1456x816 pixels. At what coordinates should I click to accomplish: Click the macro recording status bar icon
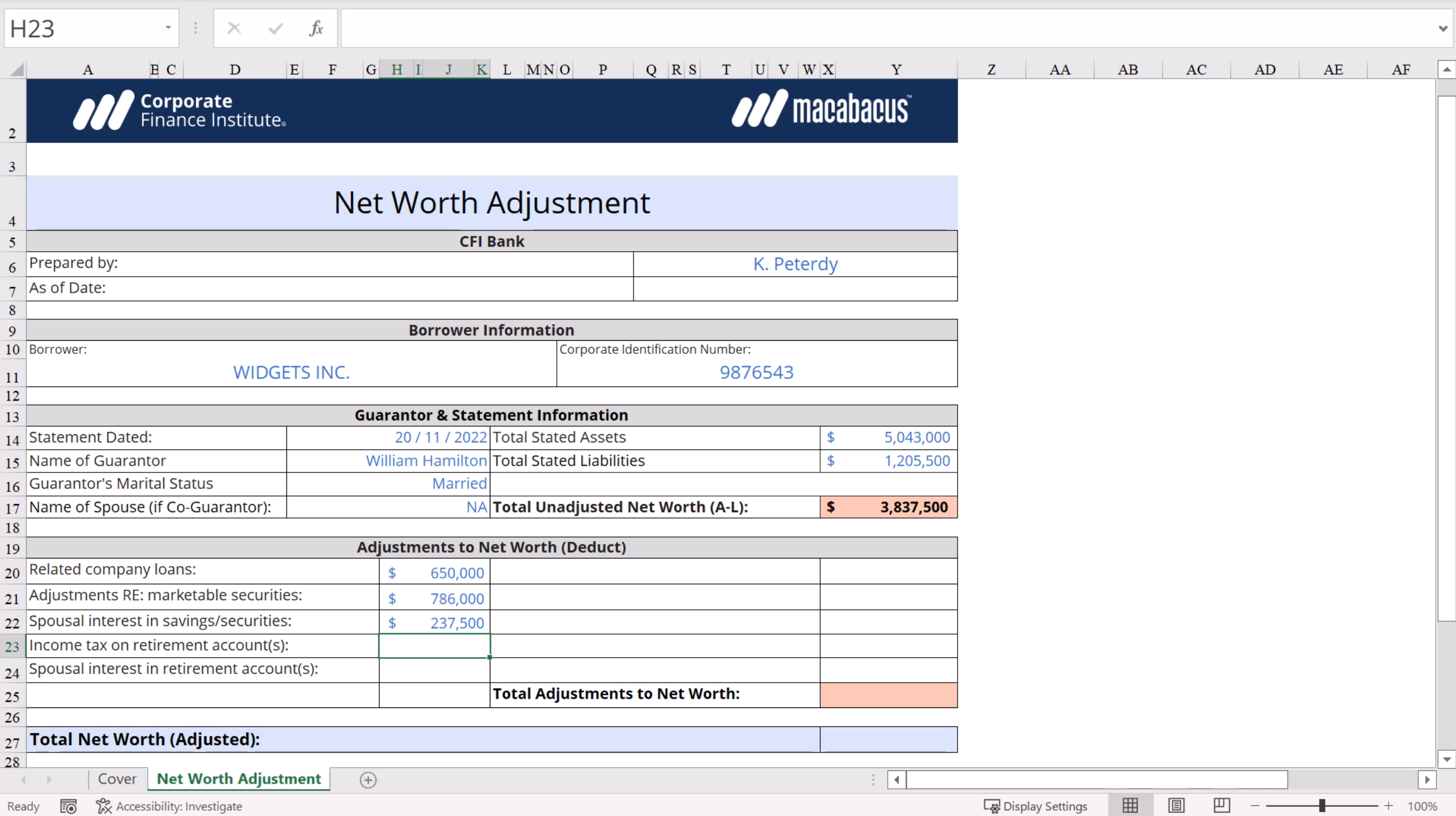(x=68, y=806)
